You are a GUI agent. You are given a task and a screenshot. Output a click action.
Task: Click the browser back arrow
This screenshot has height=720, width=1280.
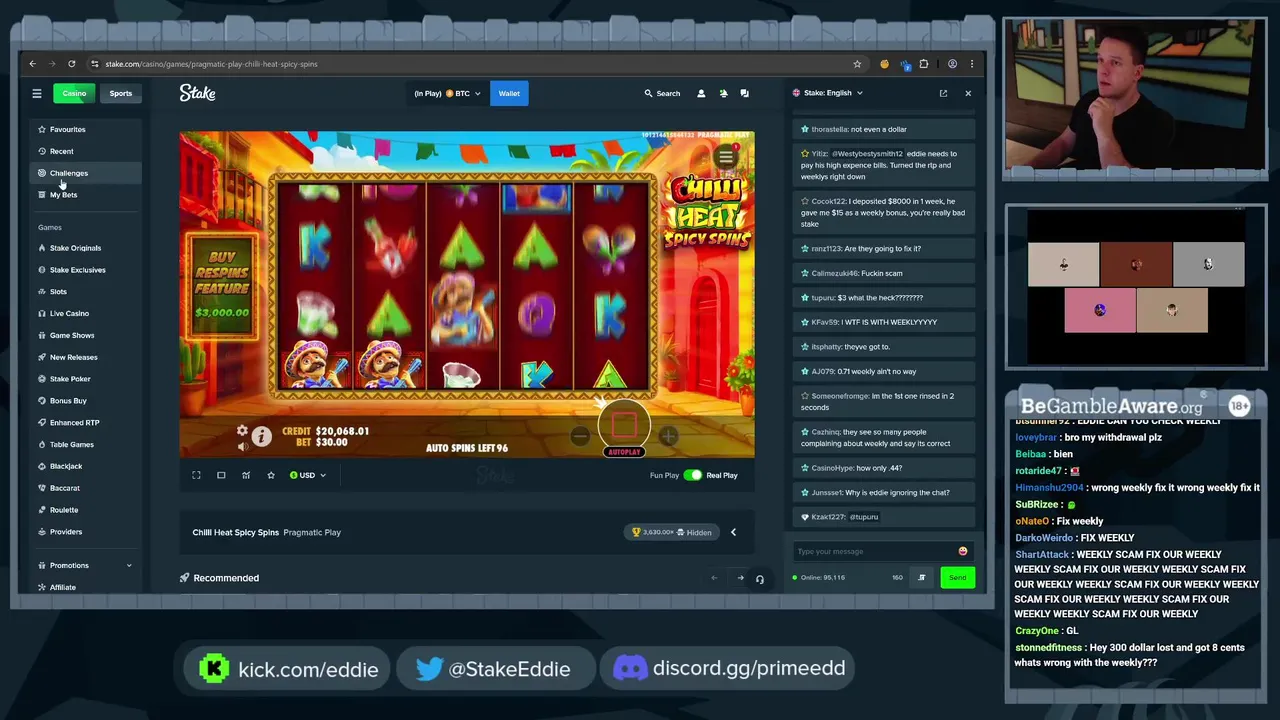tap(32, 64)
